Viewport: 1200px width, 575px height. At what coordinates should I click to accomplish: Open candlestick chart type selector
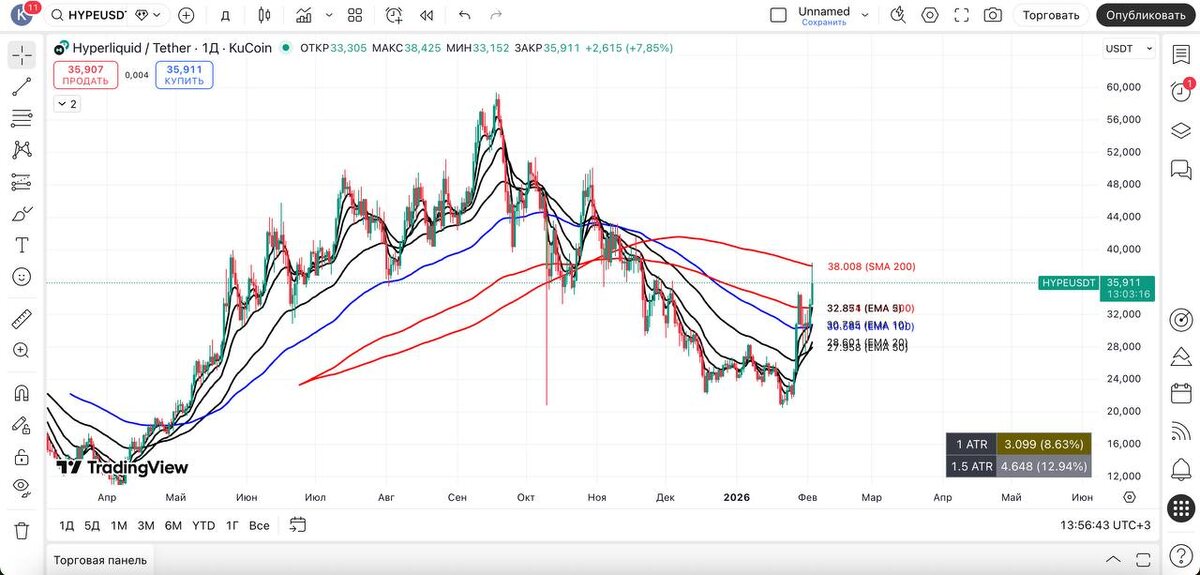pos(264,15)
